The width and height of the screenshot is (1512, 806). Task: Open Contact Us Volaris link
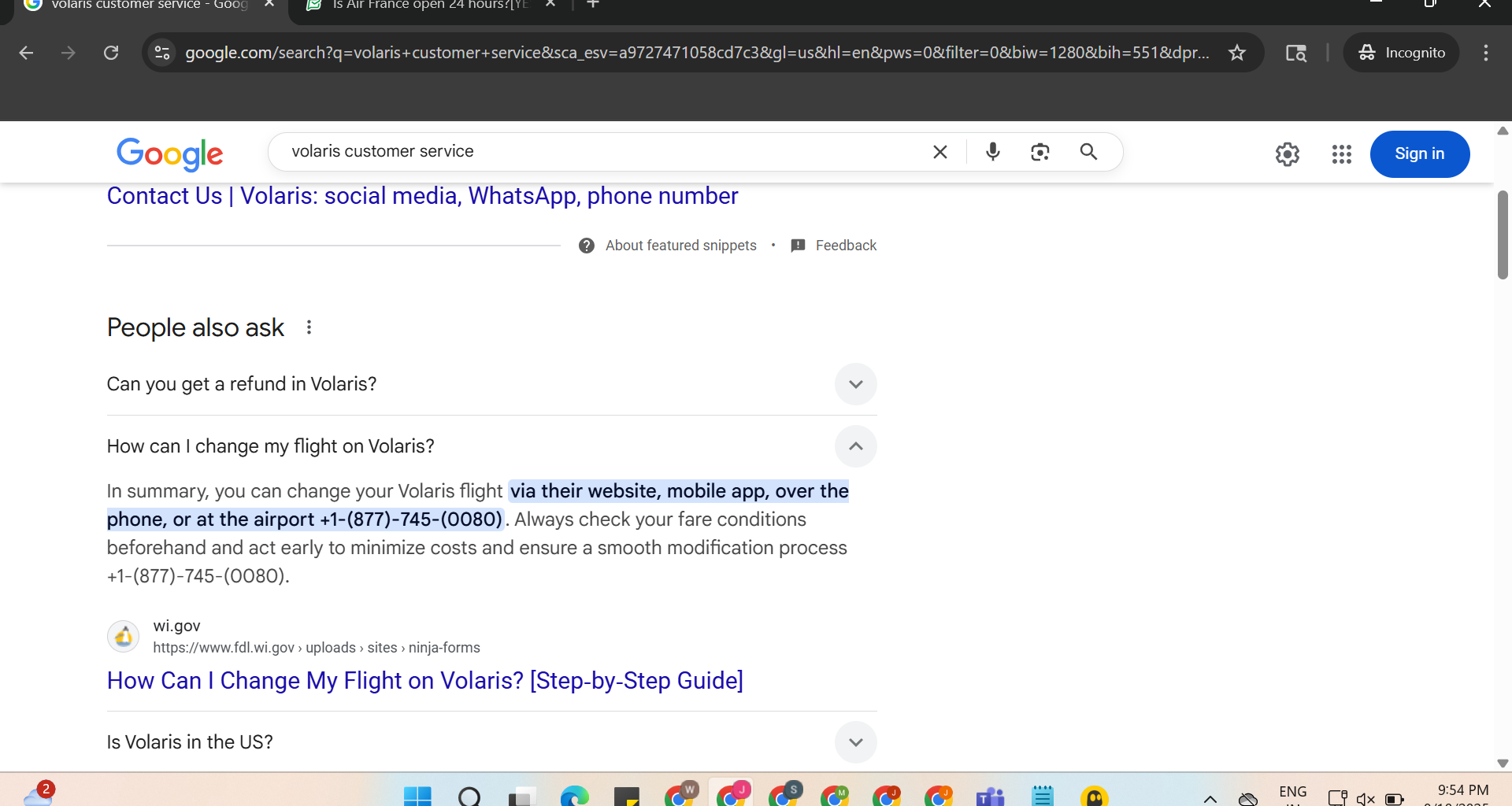click(422, 196)
